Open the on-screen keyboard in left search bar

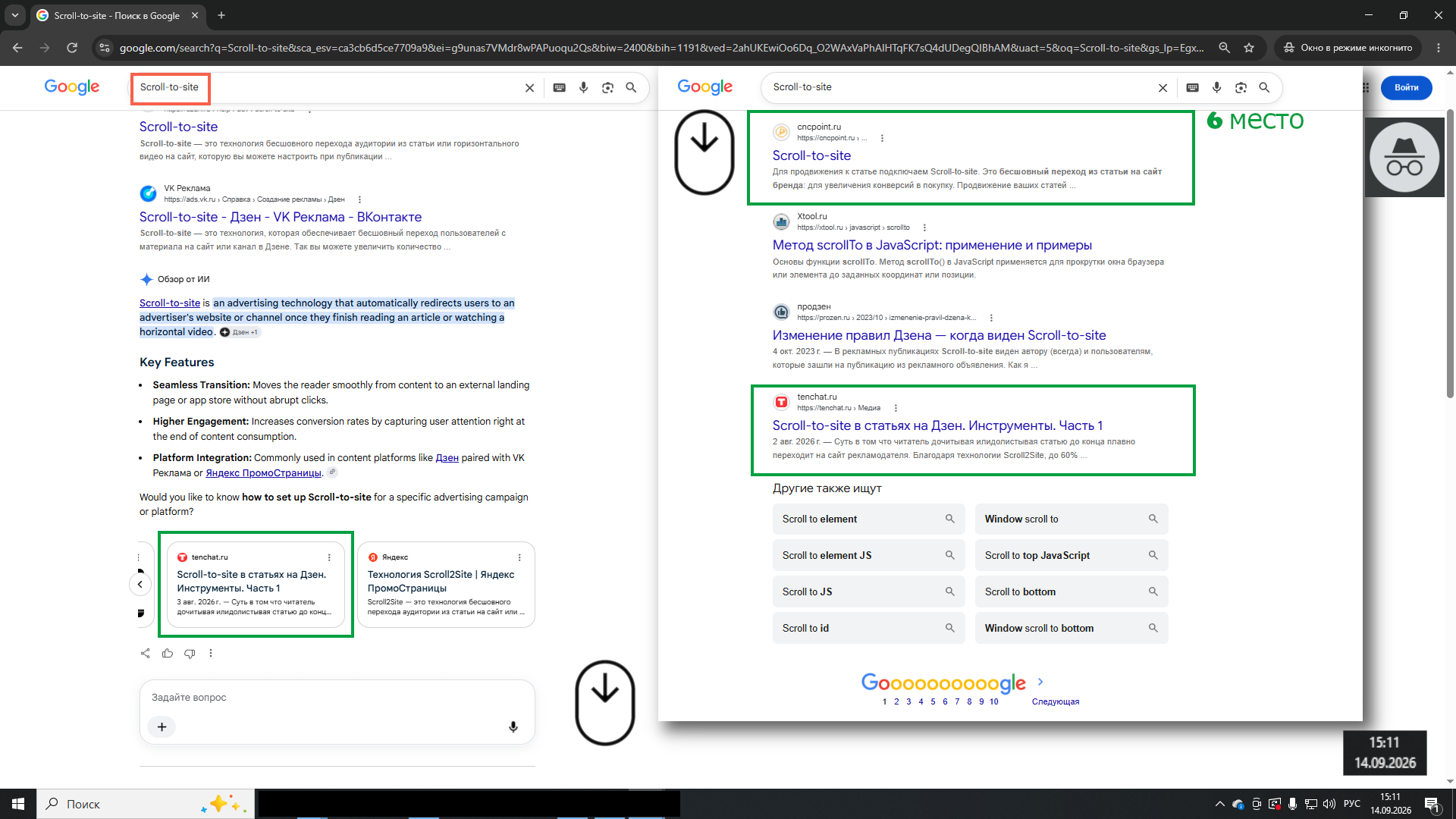[560, 88]
